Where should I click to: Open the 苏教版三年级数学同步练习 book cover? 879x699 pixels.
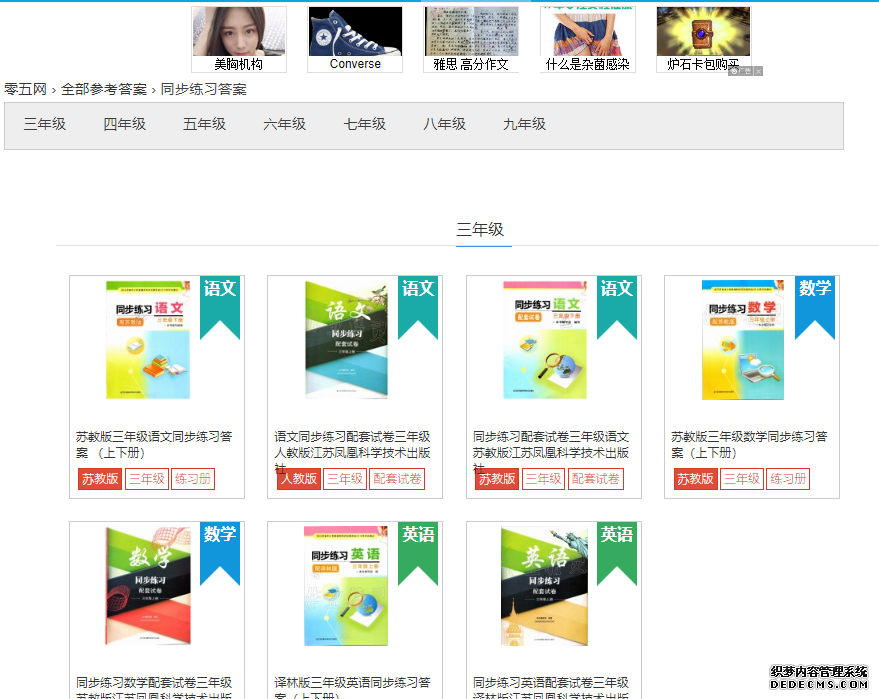(x=743, y=340)
